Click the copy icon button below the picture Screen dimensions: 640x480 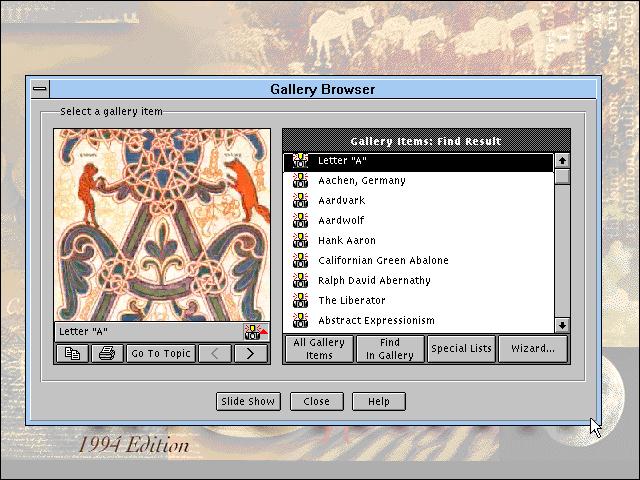tap(72, 353)
